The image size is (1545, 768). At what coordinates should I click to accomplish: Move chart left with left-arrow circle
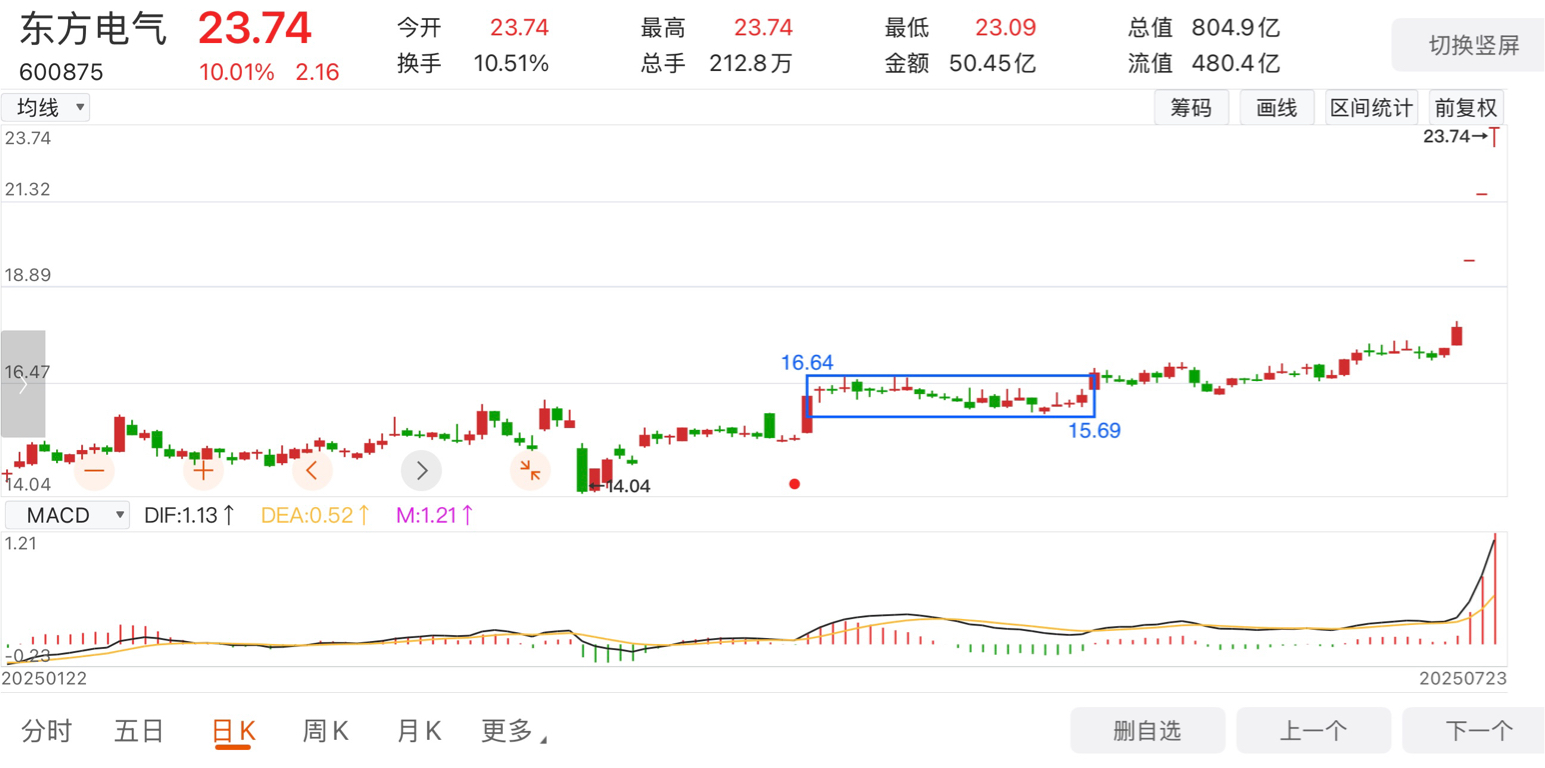pyautogui.click(x=312, y=470)
